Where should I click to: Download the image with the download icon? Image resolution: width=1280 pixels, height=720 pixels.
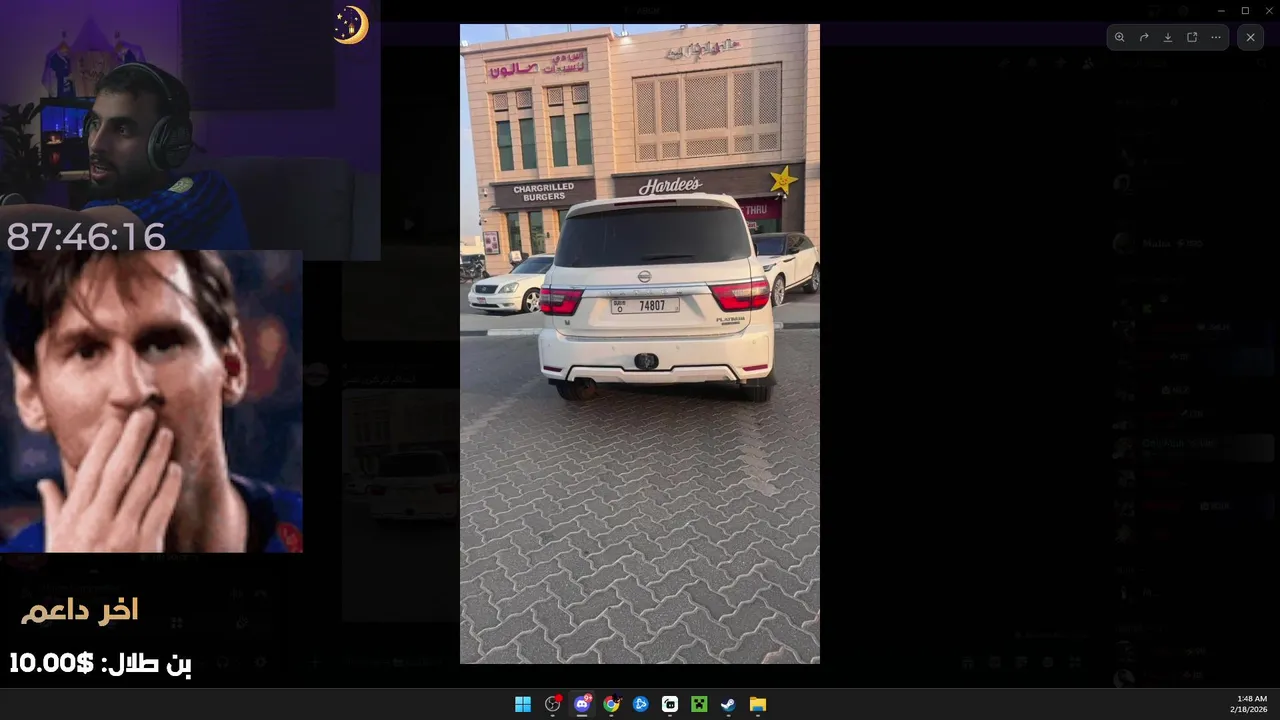point(1168,37)
